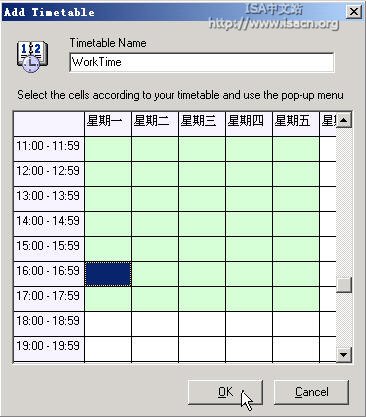Click the 星期三 18:00 - 18:59 cell
The width and height of the screenshot is (366, 417).
(x=202, y=324)
